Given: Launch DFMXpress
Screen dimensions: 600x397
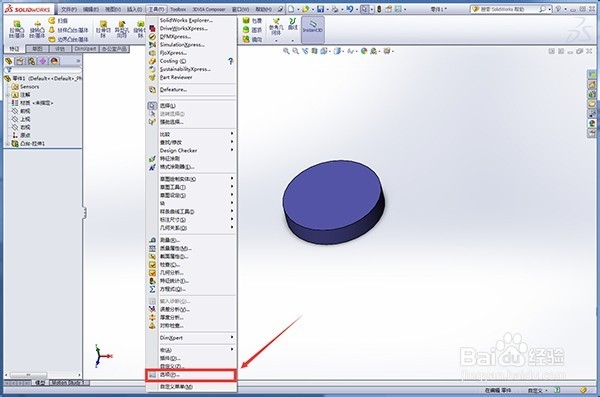Looking at the screenshot, I should [x=175, y=36].
